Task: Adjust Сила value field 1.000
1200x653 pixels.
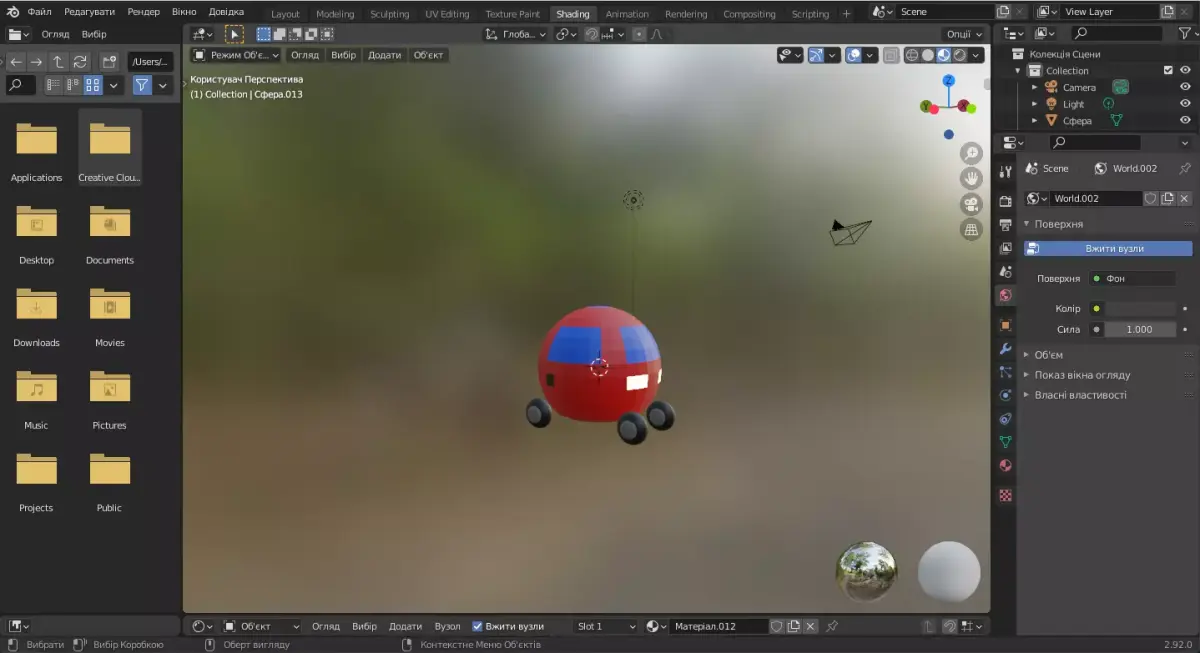Action: pos(1140,329)
